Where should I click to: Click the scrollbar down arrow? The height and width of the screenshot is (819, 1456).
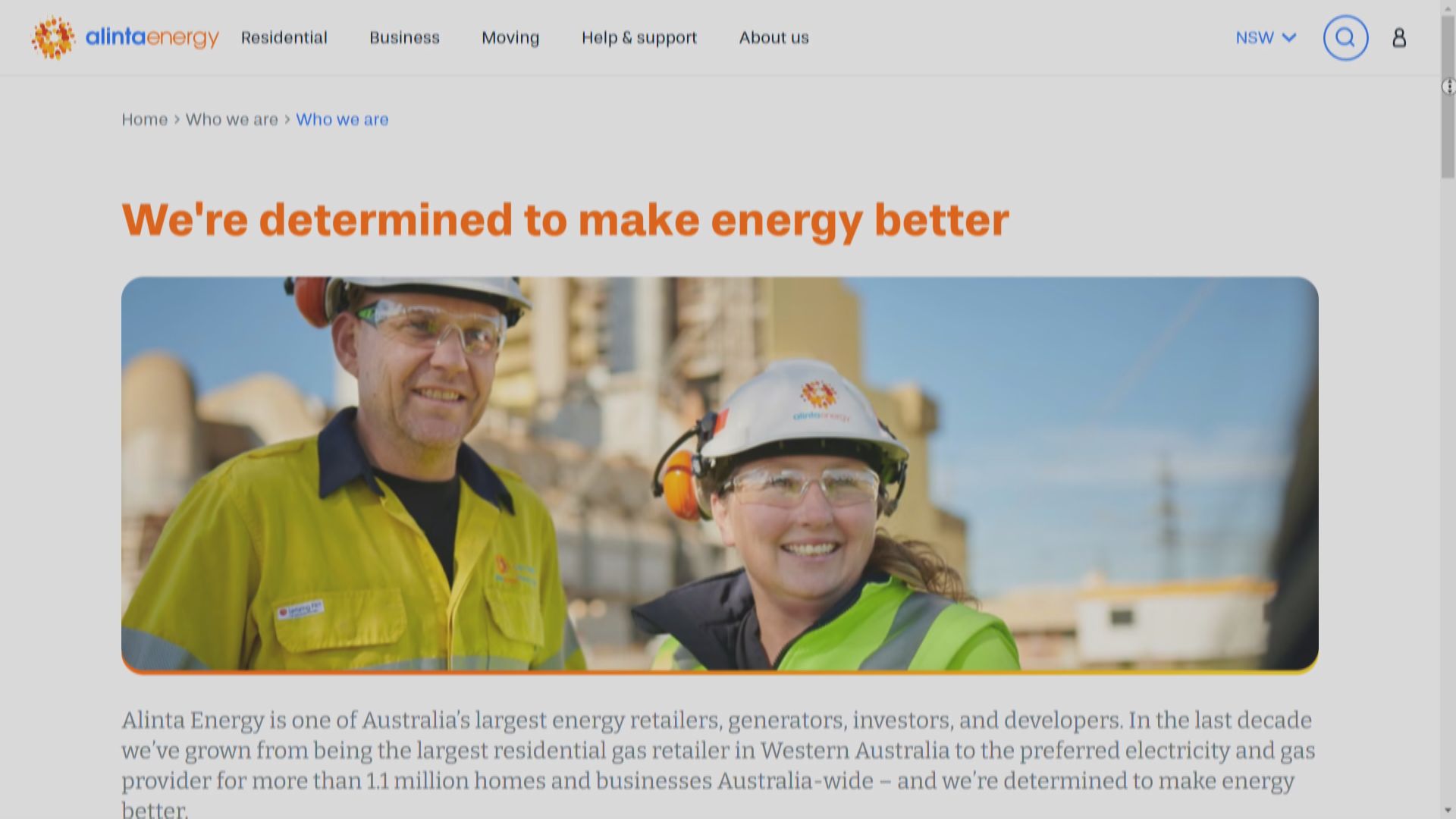click(x=1448, y=810)
